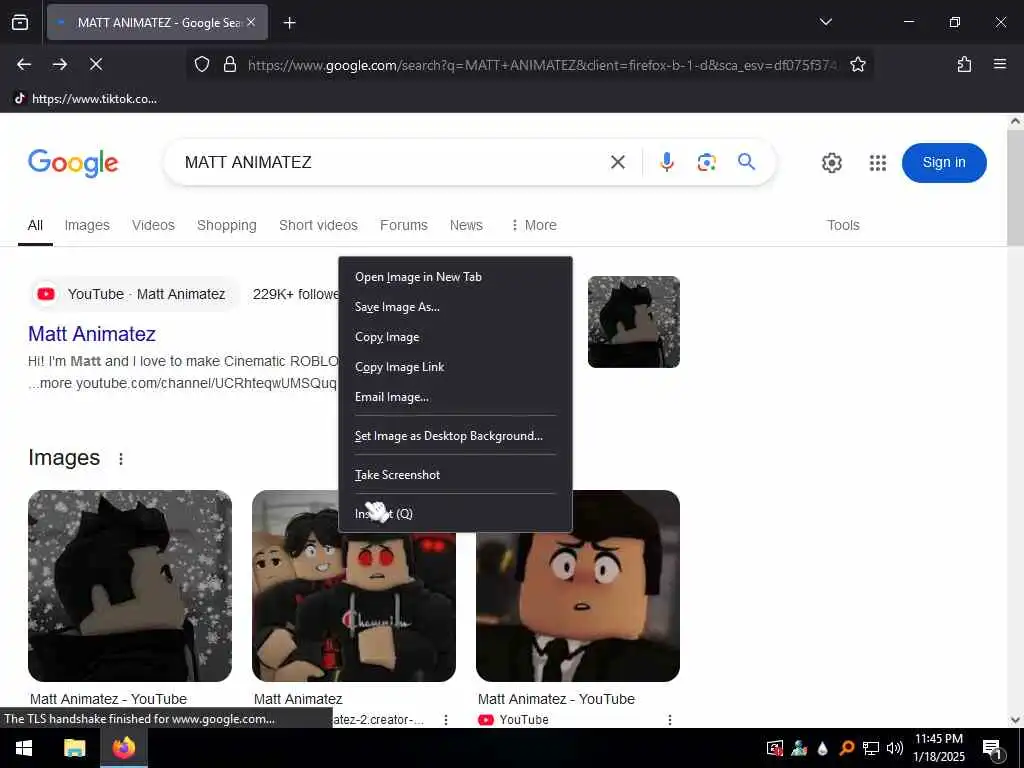Open network icon in system tray
The height and width of the screenshot is (768, 1024).
(871, 748)
